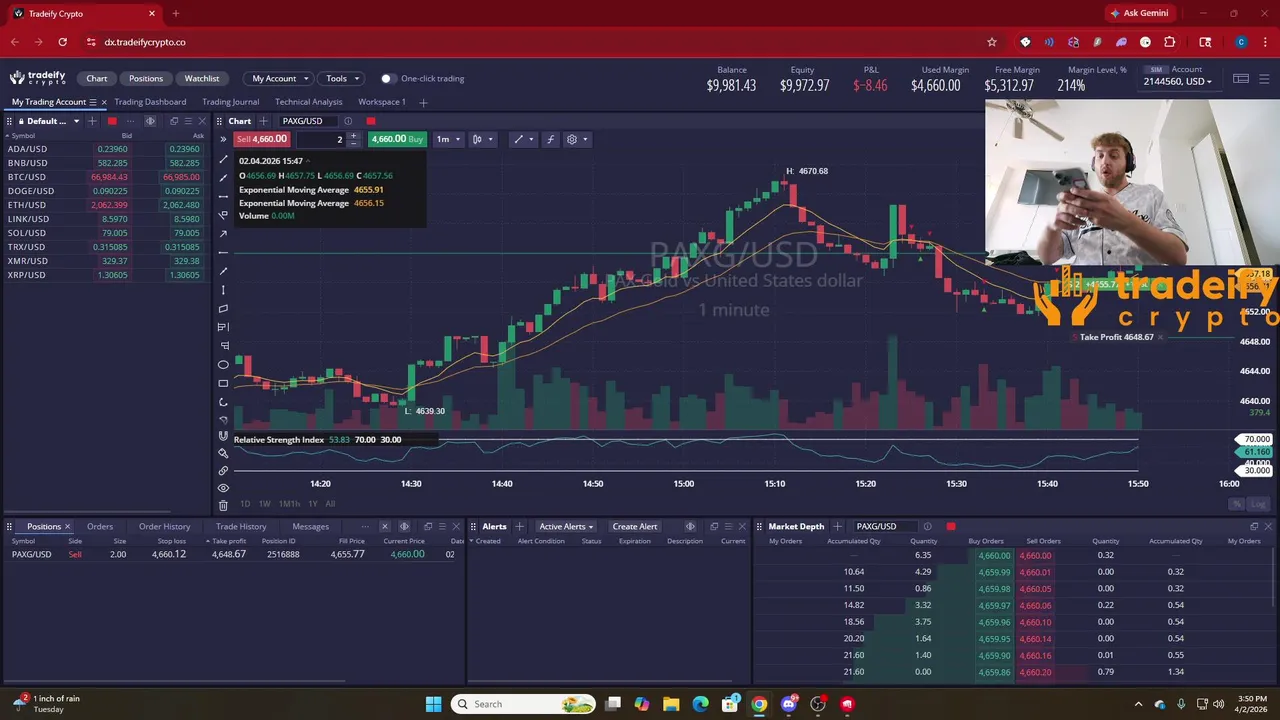1280x720 pixels.
Task: Switch to Trading Journal workspace tab
Action: [x=230, y=102]
